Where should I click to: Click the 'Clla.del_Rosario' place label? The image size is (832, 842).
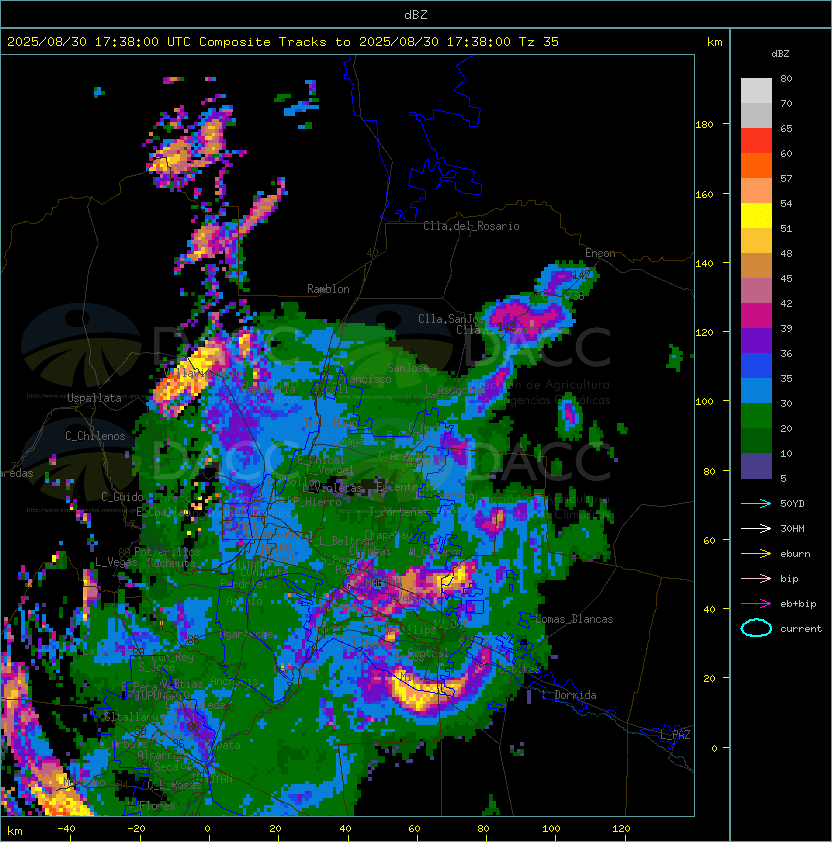471,226
